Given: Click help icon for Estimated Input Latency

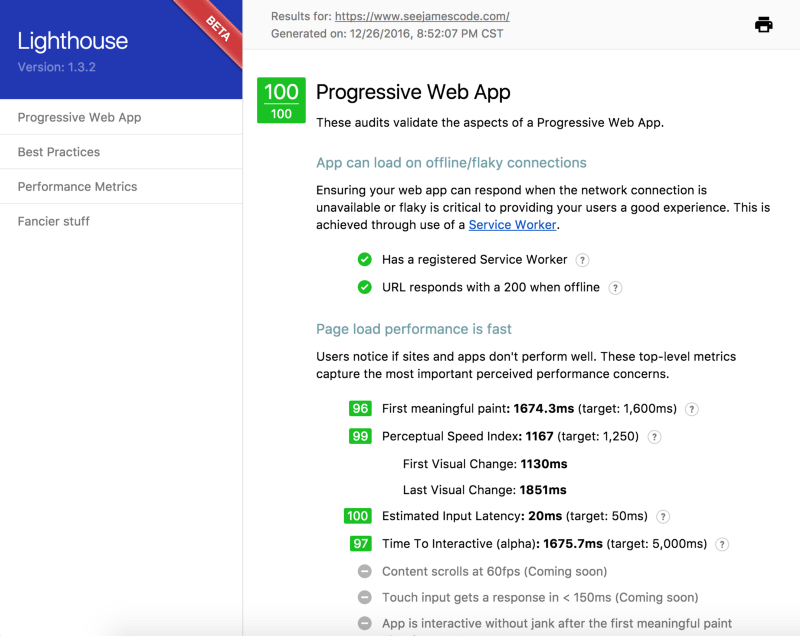Looking at the screenshot, I should point(663,517).
